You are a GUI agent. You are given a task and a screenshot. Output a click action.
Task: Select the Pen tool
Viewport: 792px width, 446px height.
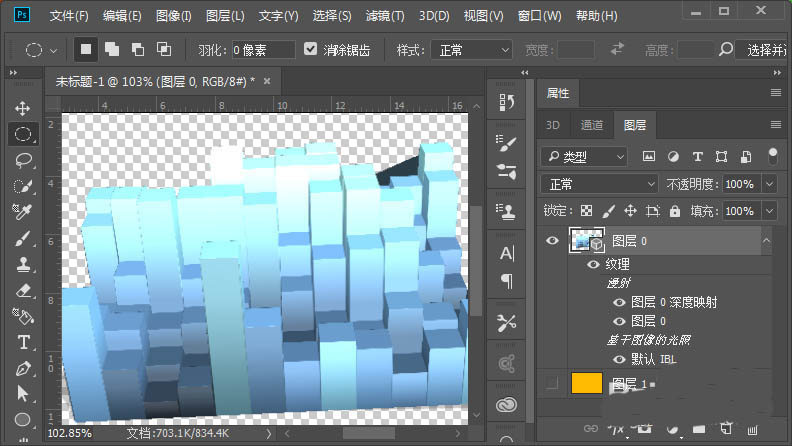23,368
